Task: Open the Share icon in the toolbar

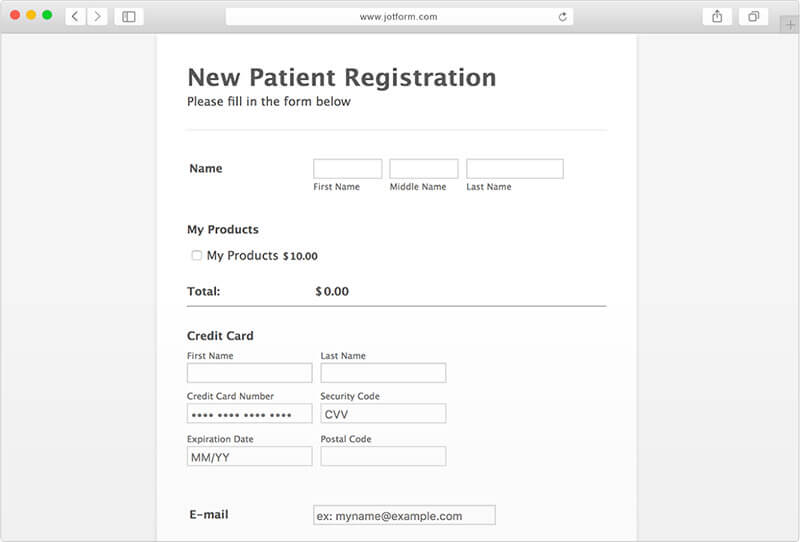Action: click(717, 16)
